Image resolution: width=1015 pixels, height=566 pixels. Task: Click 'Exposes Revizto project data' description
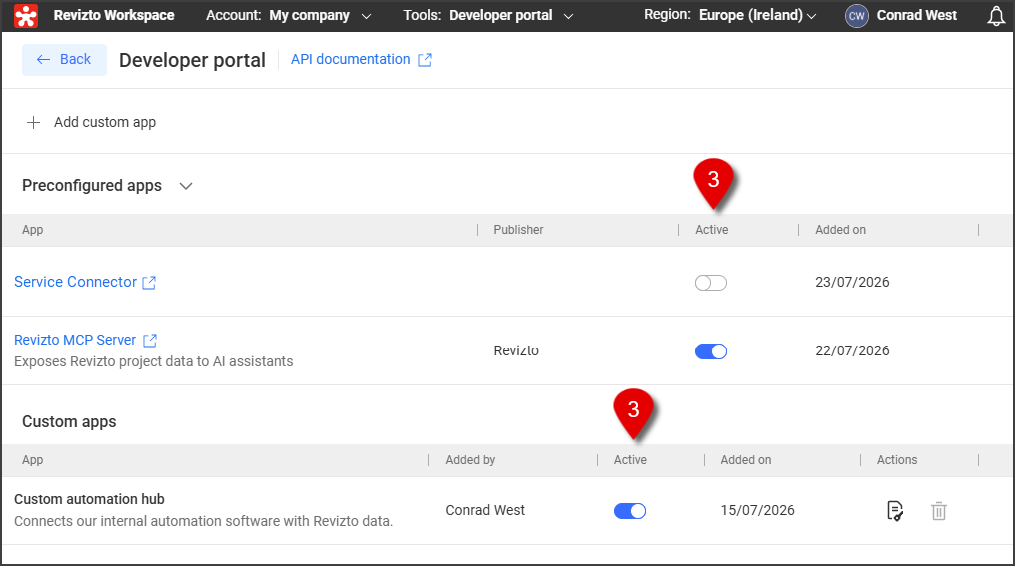coord(153,361)
